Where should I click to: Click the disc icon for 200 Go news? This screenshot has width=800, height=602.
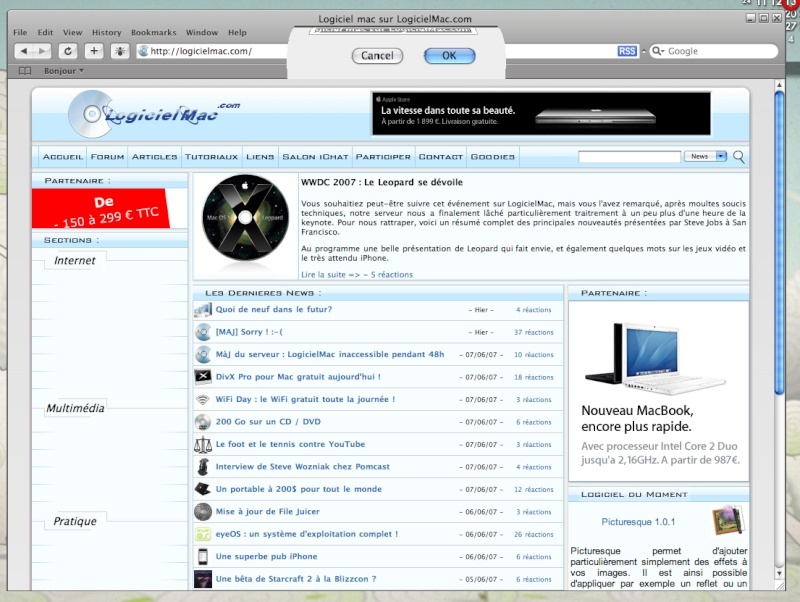point(203,422)
